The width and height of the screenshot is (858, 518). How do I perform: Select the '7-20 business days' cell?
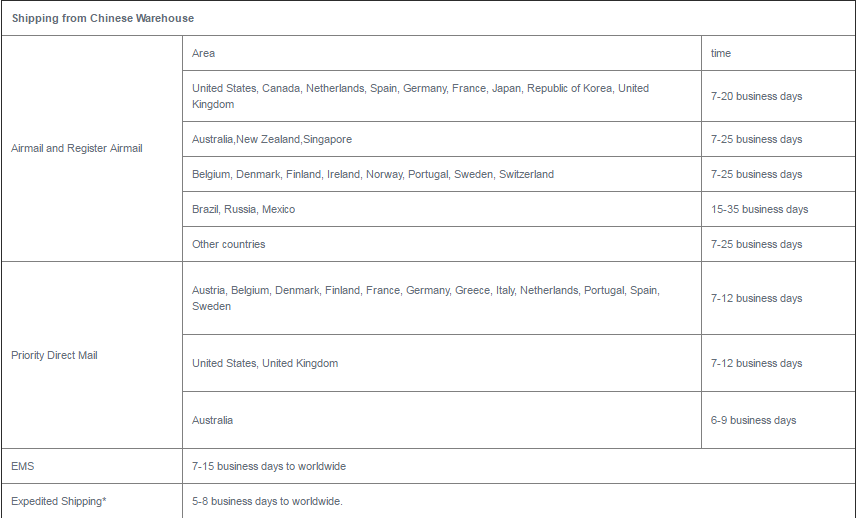point(778,96)
